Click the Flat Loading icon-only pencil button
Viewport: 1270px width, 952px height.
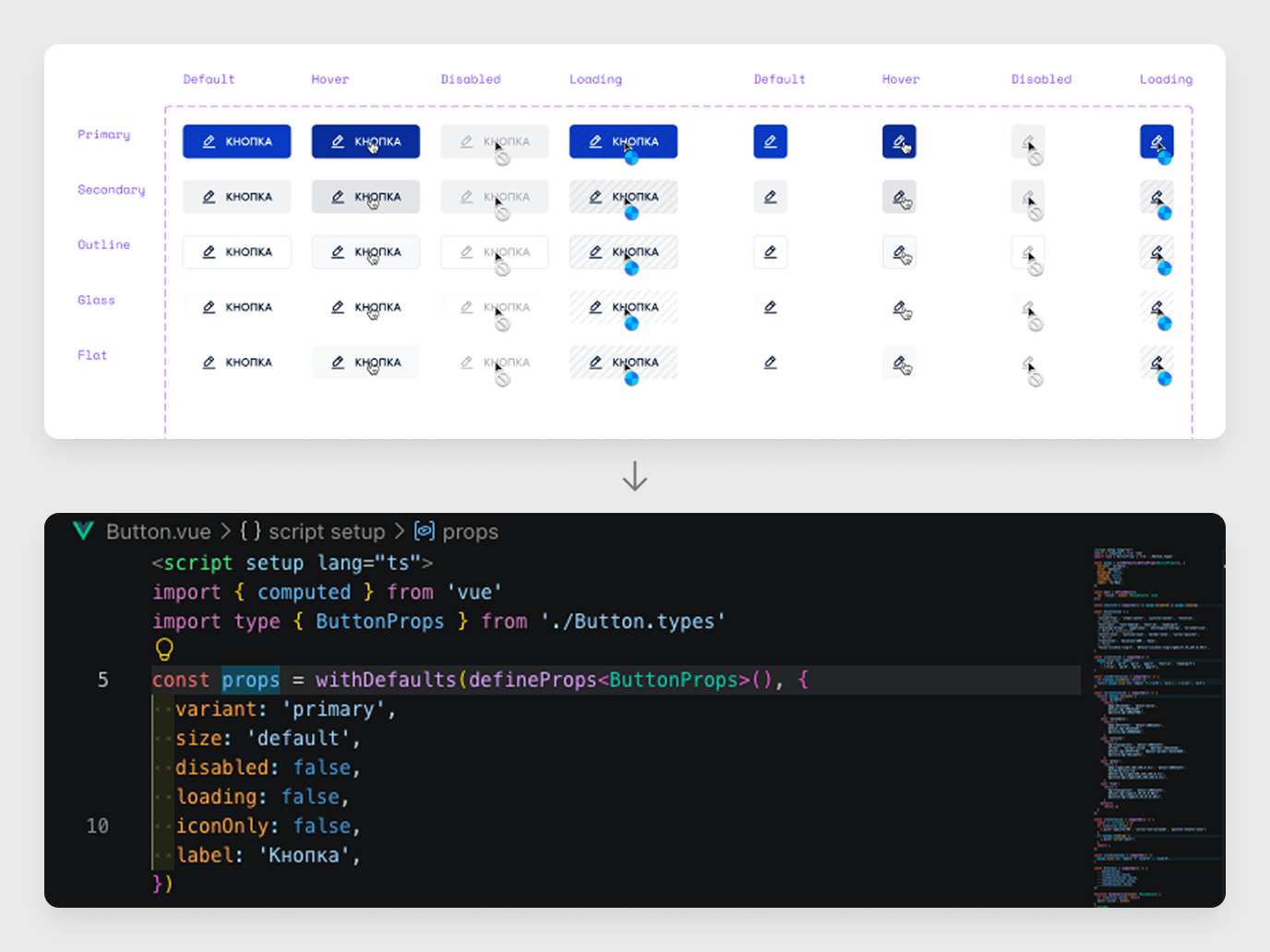pos(1156,363)
